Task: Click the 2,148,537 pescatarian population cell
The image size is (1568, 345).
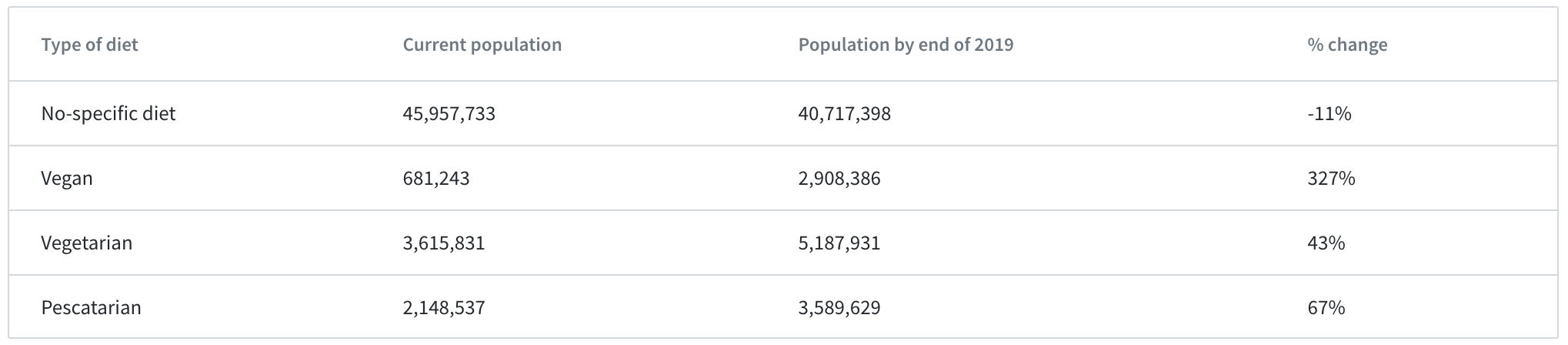Action: click(443, 308)
